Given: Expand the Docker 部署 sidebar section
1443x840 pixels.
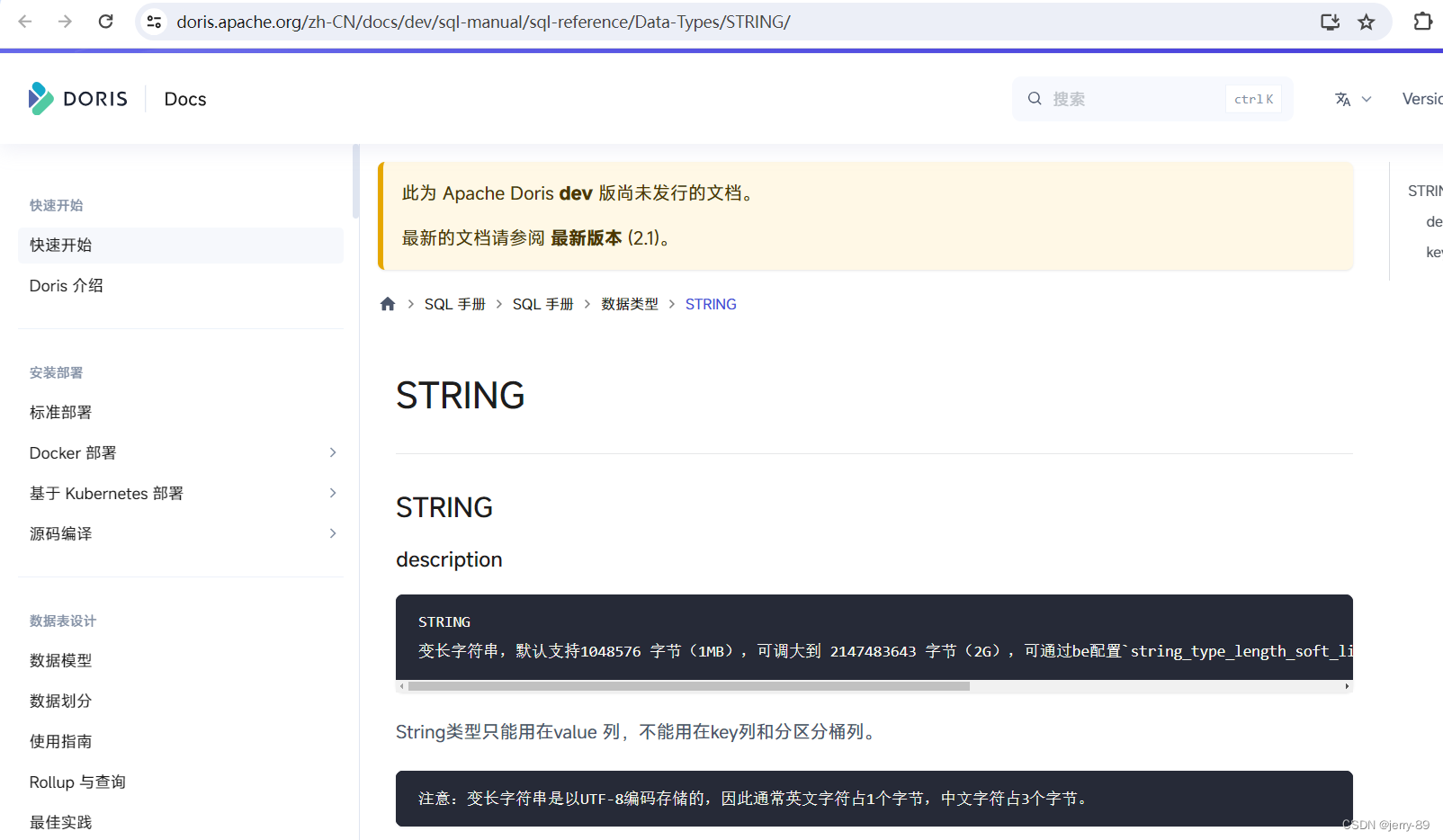Looking at the screenshot, I should (333, 452).
